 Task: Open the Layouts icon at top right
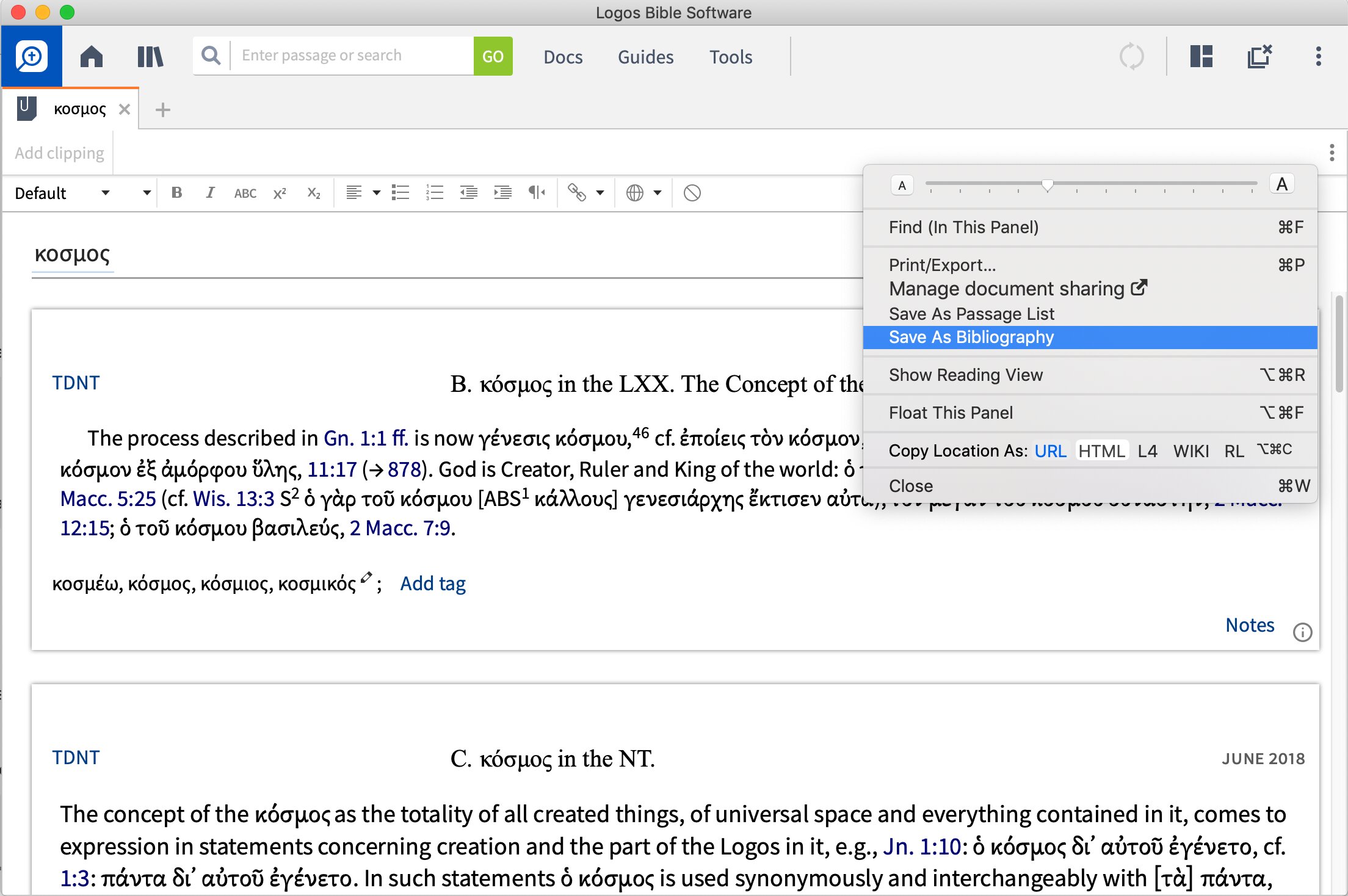point(1201,57)
